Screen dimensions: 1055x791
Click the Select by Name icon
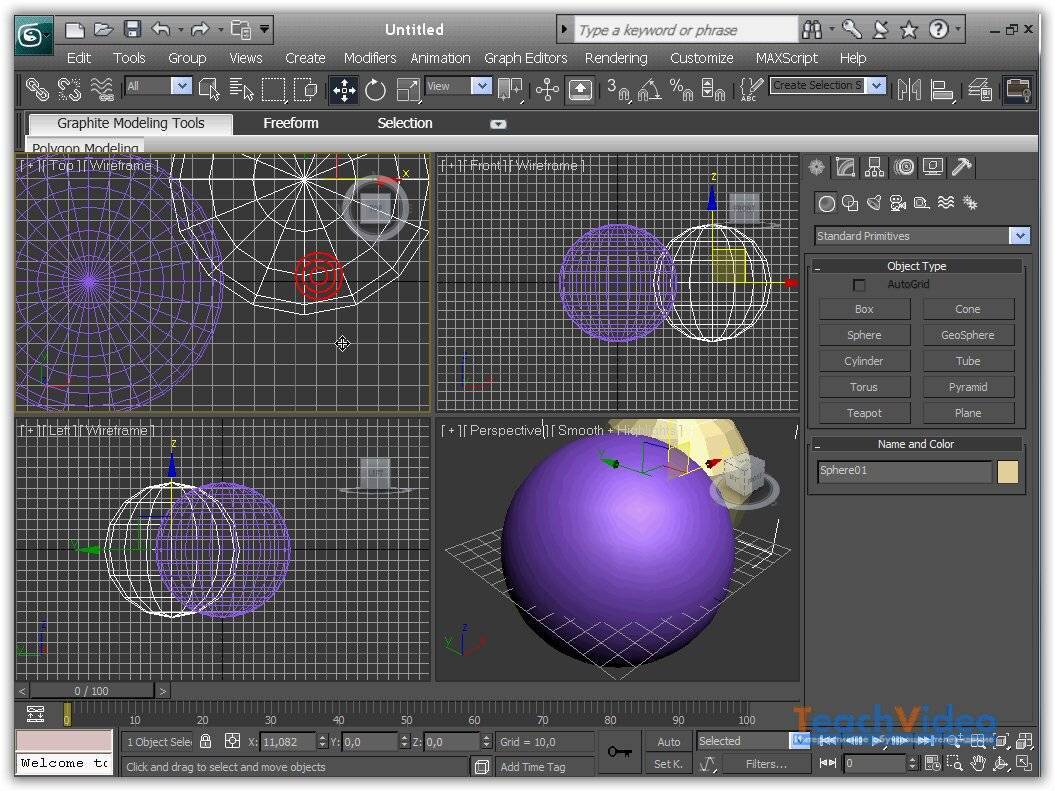242,90
